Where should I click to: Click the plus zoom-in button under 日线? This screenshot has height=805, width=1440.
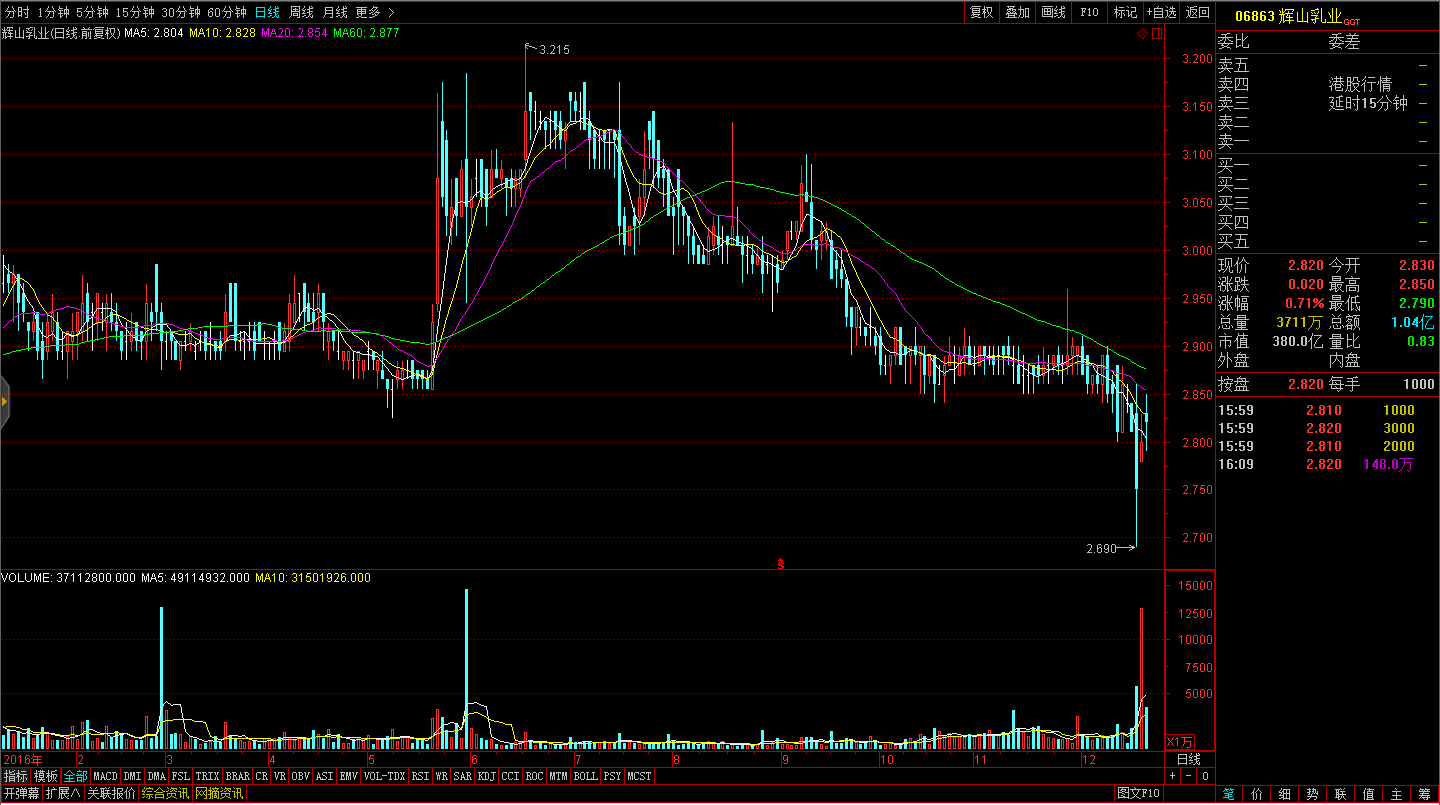tap(1174, 776)
